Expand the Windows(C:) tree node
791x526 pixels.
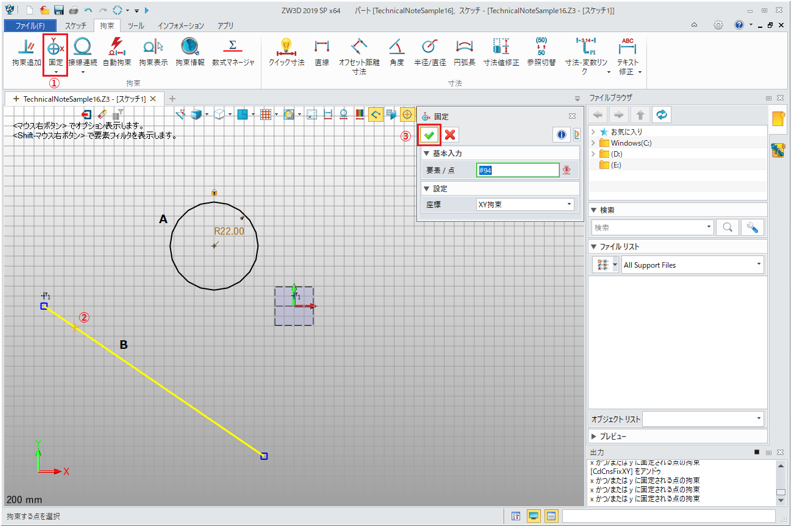click(593, 143)
